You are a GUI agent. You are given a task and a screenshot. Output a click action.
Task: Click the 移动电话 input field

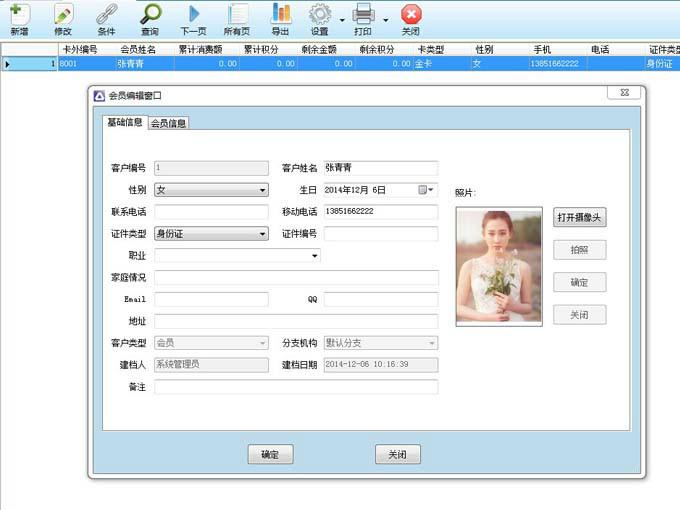click(x=381, y=212)
